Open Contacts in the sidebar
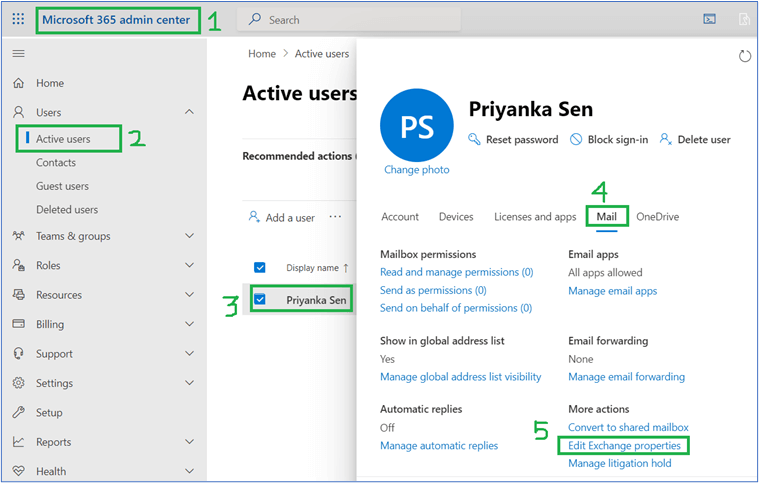Viewport: 759px width, 483px height. tap(56, 163)
